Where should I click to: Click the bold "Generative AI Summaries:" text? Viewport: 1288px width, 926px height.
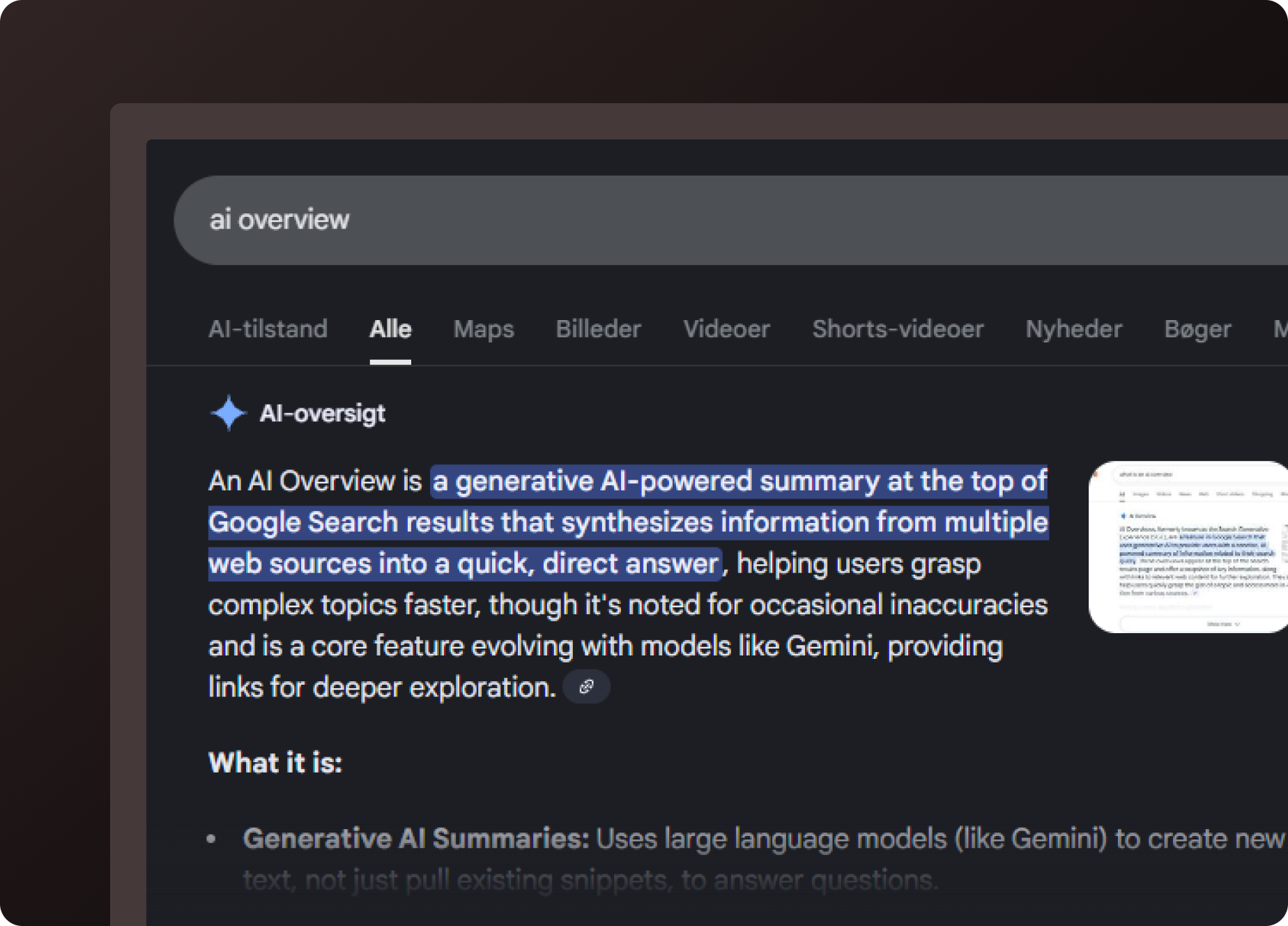tap(415, 839)
